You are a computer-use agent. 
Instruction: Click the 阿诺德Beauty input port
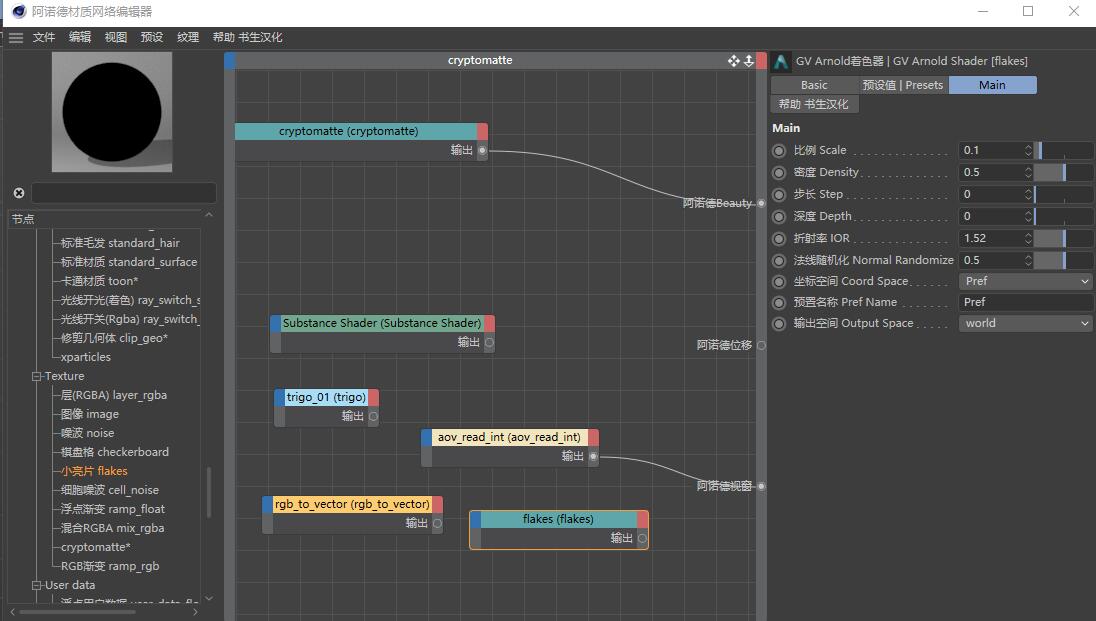[x=761, y=204]
